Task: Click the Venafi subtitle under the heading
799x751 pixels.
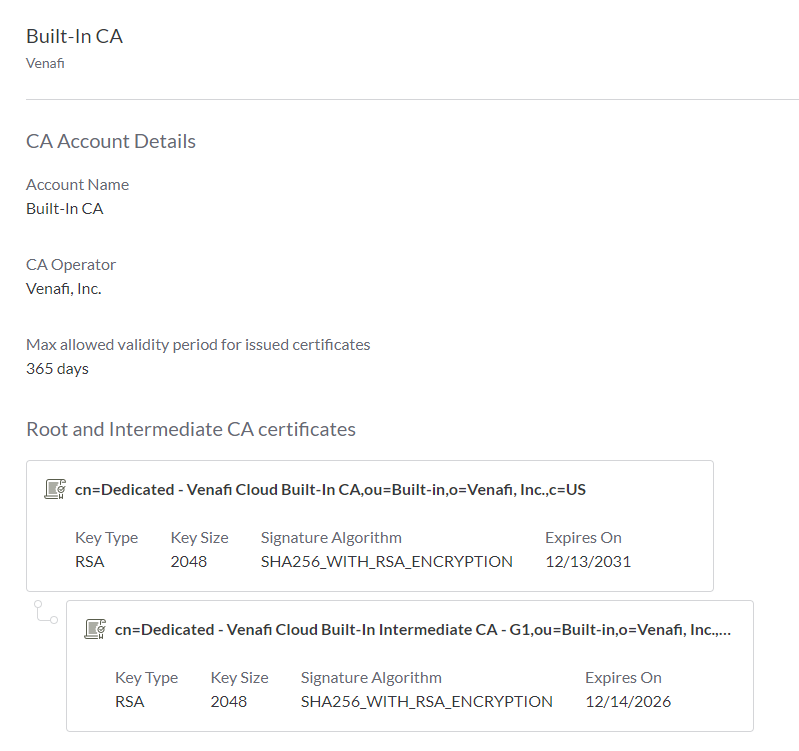Action: (x=45, y=63)
